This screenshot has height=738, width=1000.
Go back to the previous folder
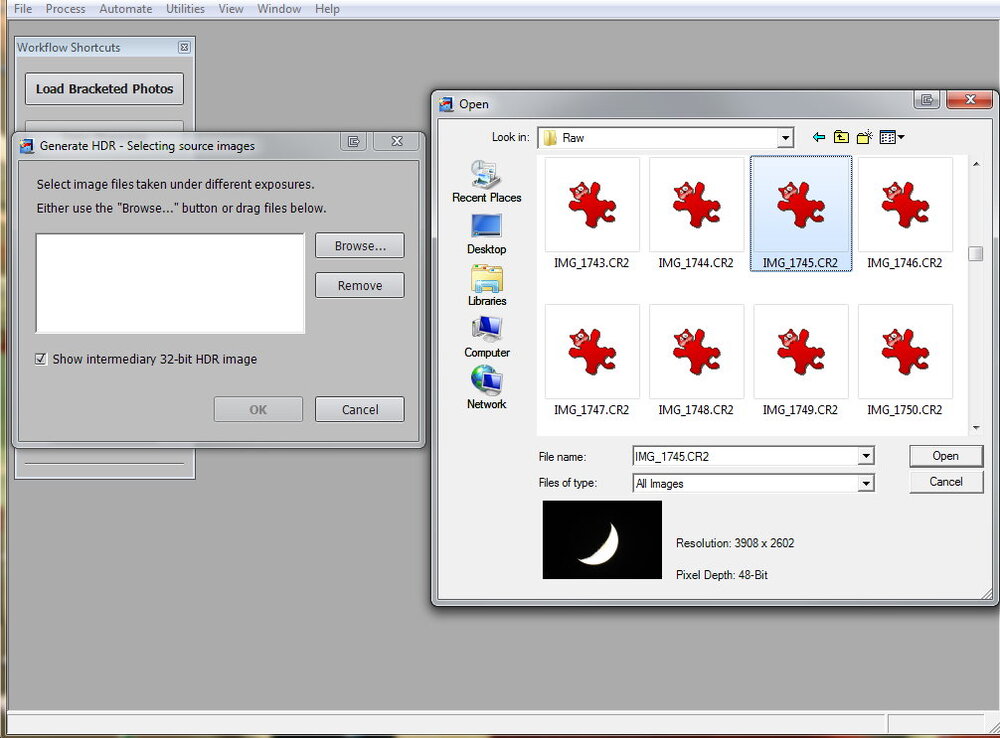(819, 137)
